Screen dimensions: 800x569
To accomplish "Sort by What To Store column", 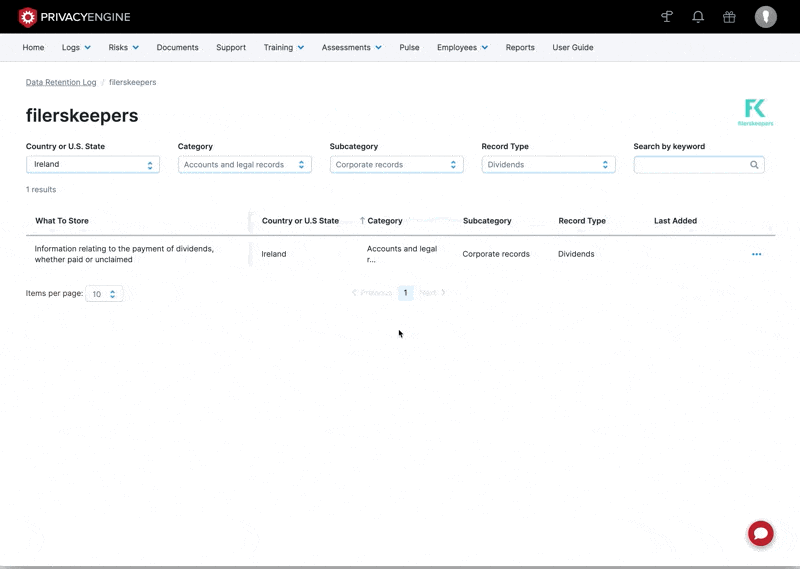I will tap(62, 220).
